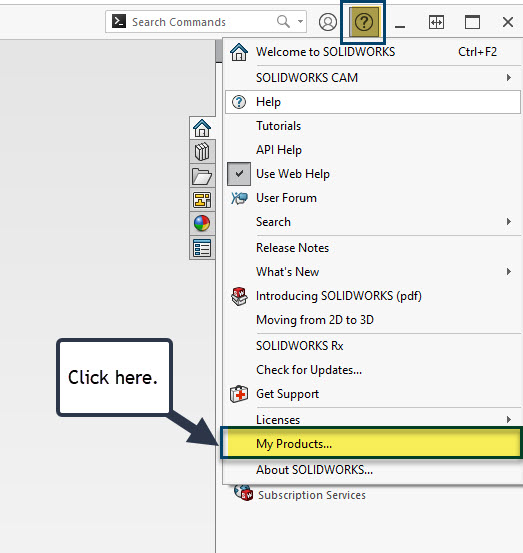Open About SOLIDWORKS...

click(x=373, y=470)
